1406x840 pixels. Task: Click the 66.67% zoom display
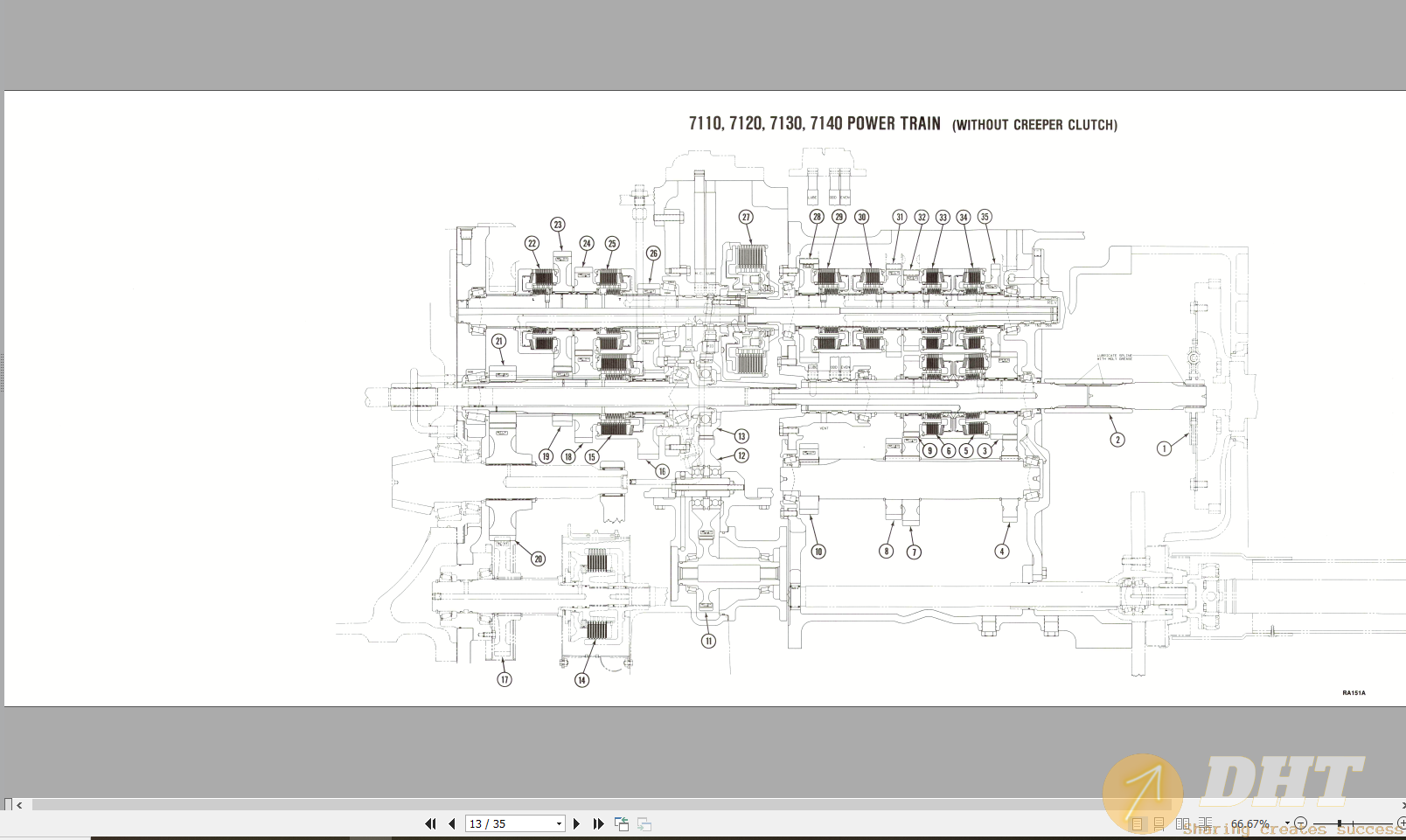tap(1250, 823)
